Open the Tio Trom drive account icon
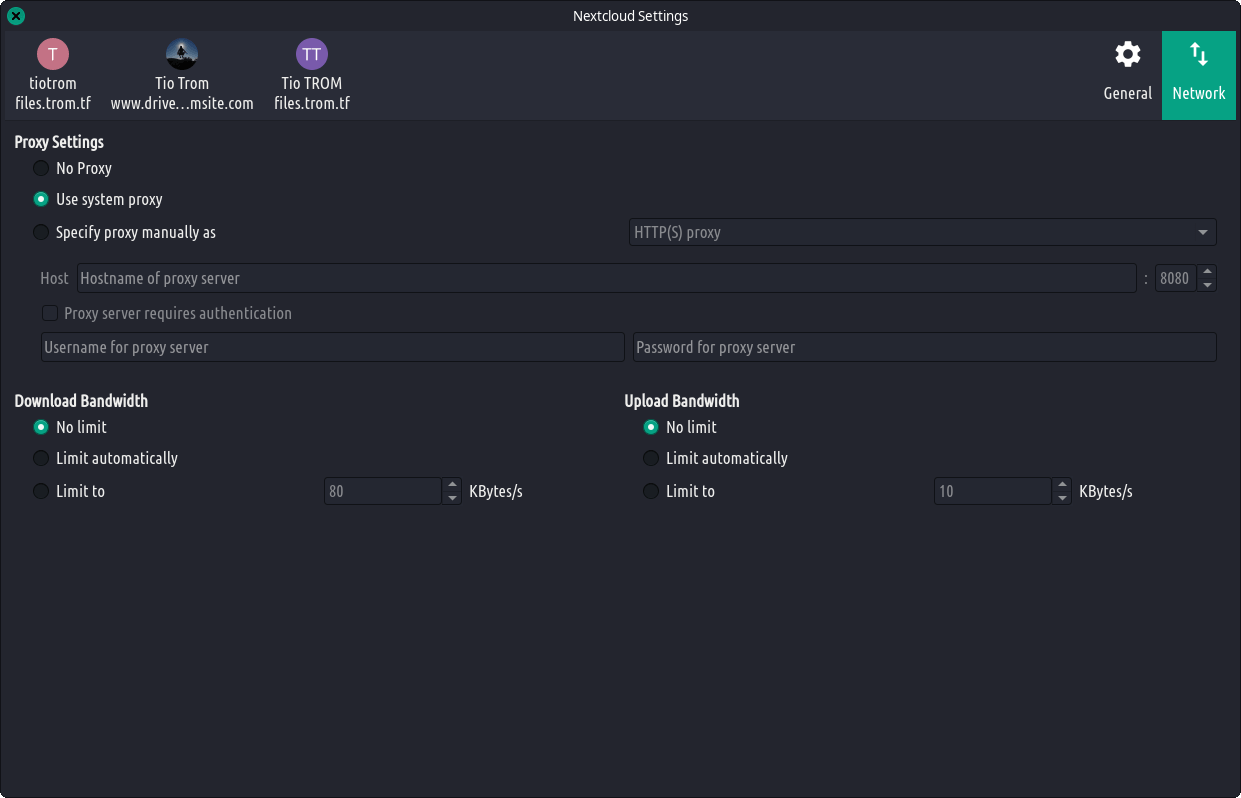This screenshot has width=1241, height=798. (x=182, y=53)
